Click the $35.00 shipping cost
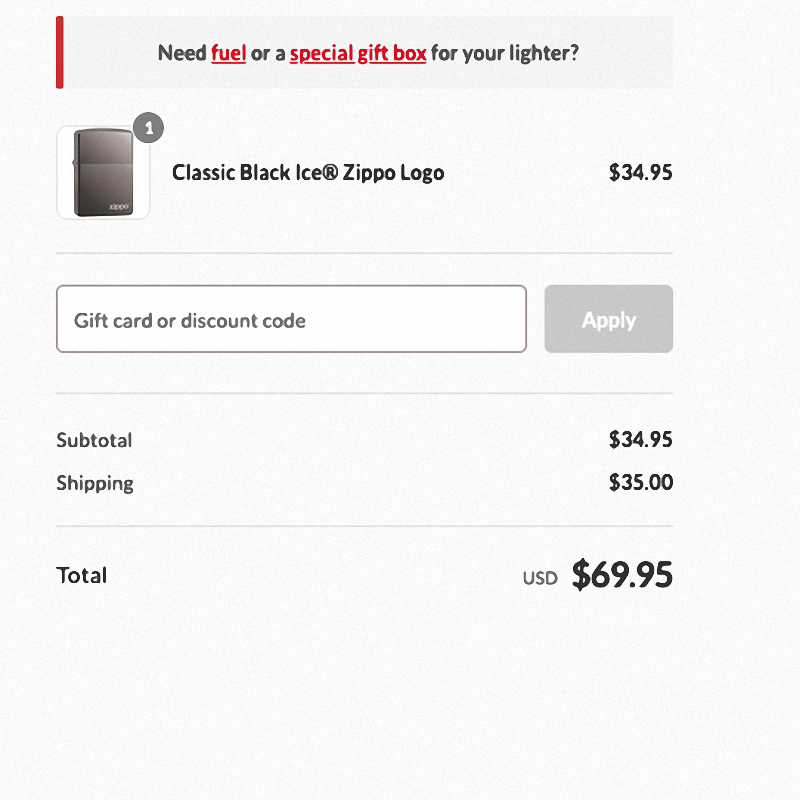This screenshot has width=800, height=800. [641, 483]
